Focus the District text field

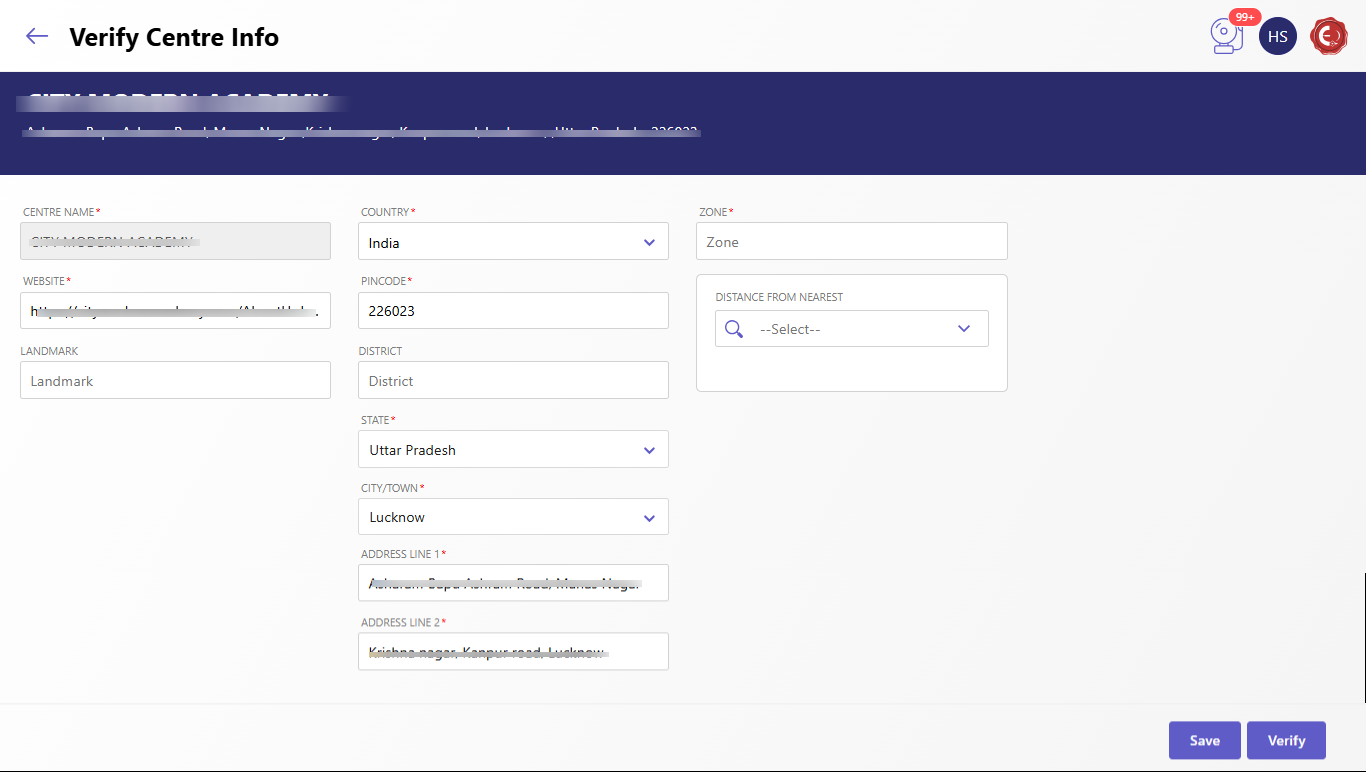click(513, 381)
